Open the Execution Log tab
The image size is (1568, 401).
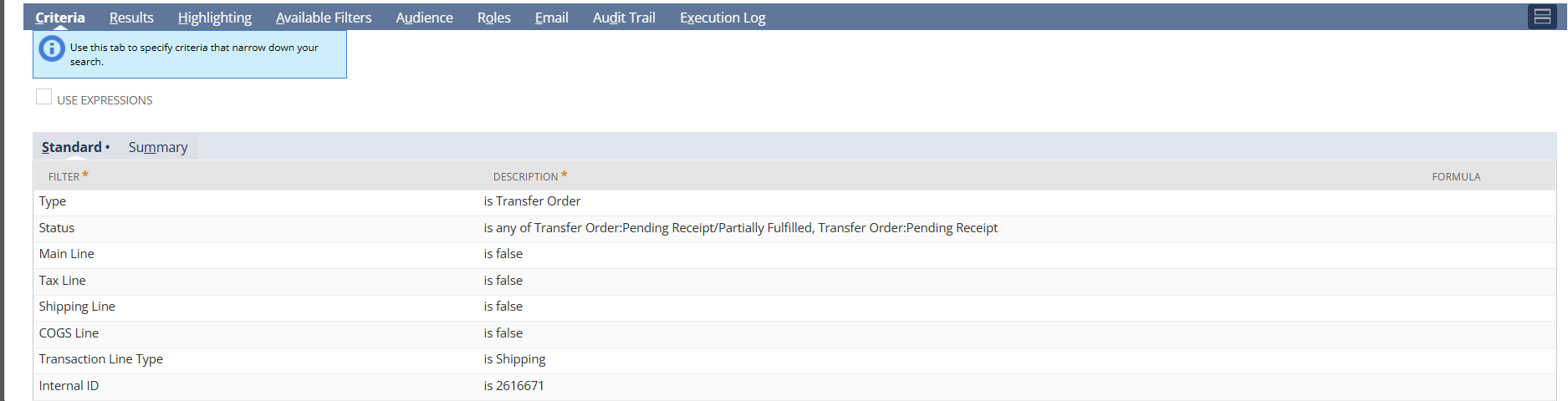click(x=723, y=18)
